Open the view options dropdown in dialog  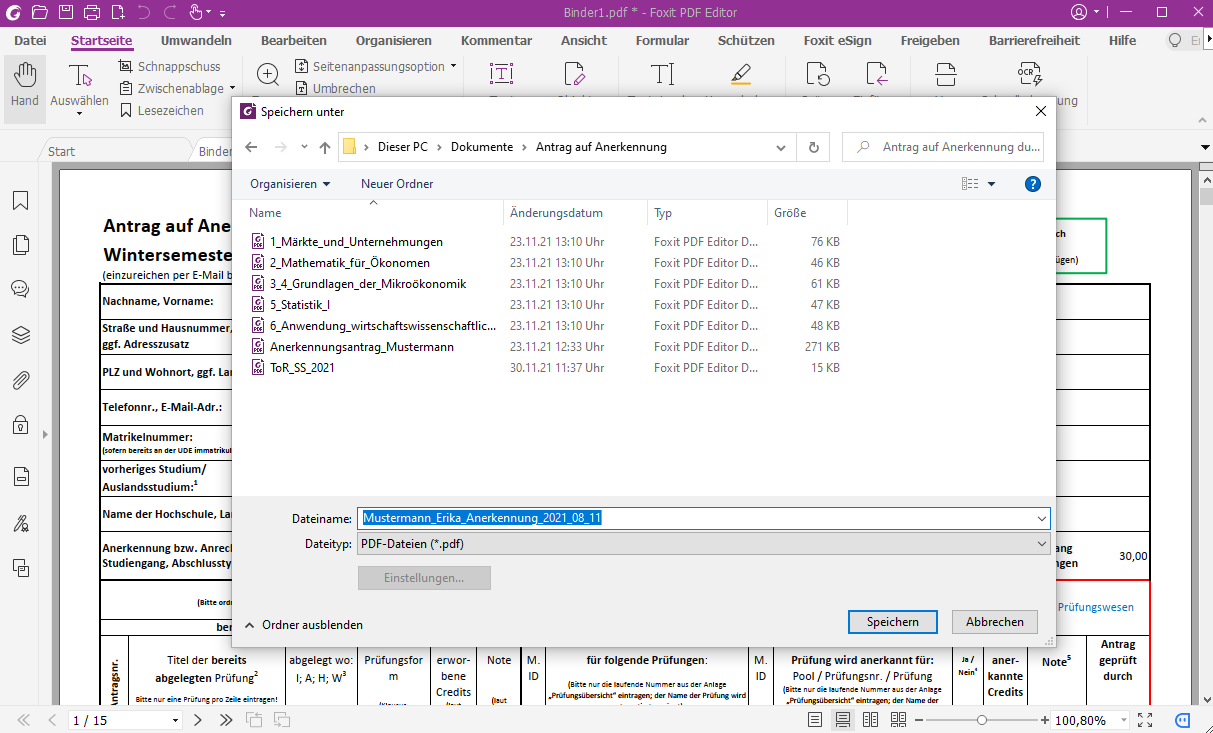click(991, 184)
